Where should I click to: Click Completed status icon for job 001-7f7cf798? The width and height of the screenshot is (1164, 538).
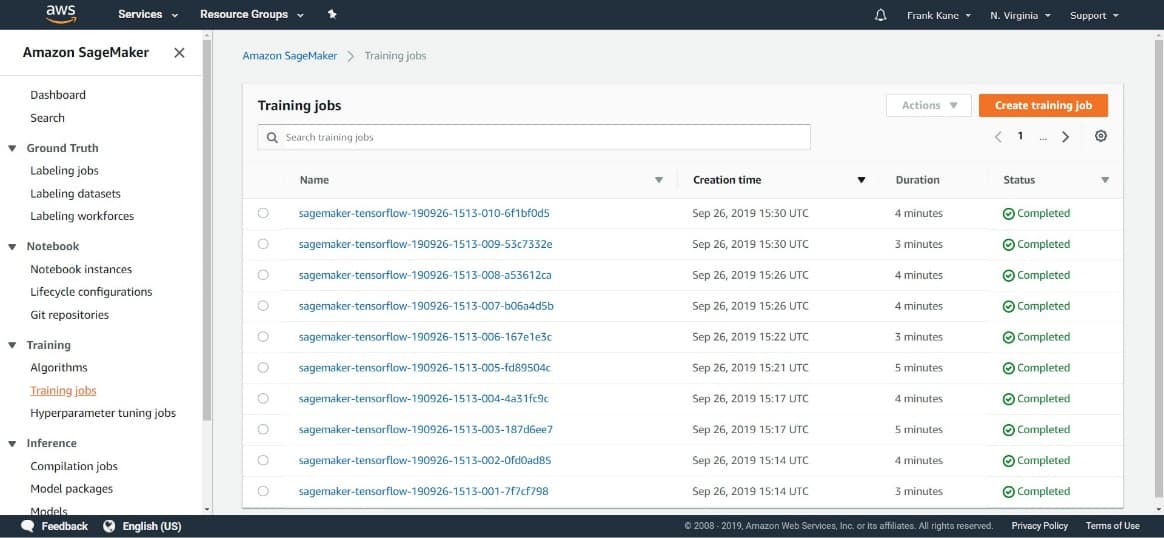point(1008,492)
